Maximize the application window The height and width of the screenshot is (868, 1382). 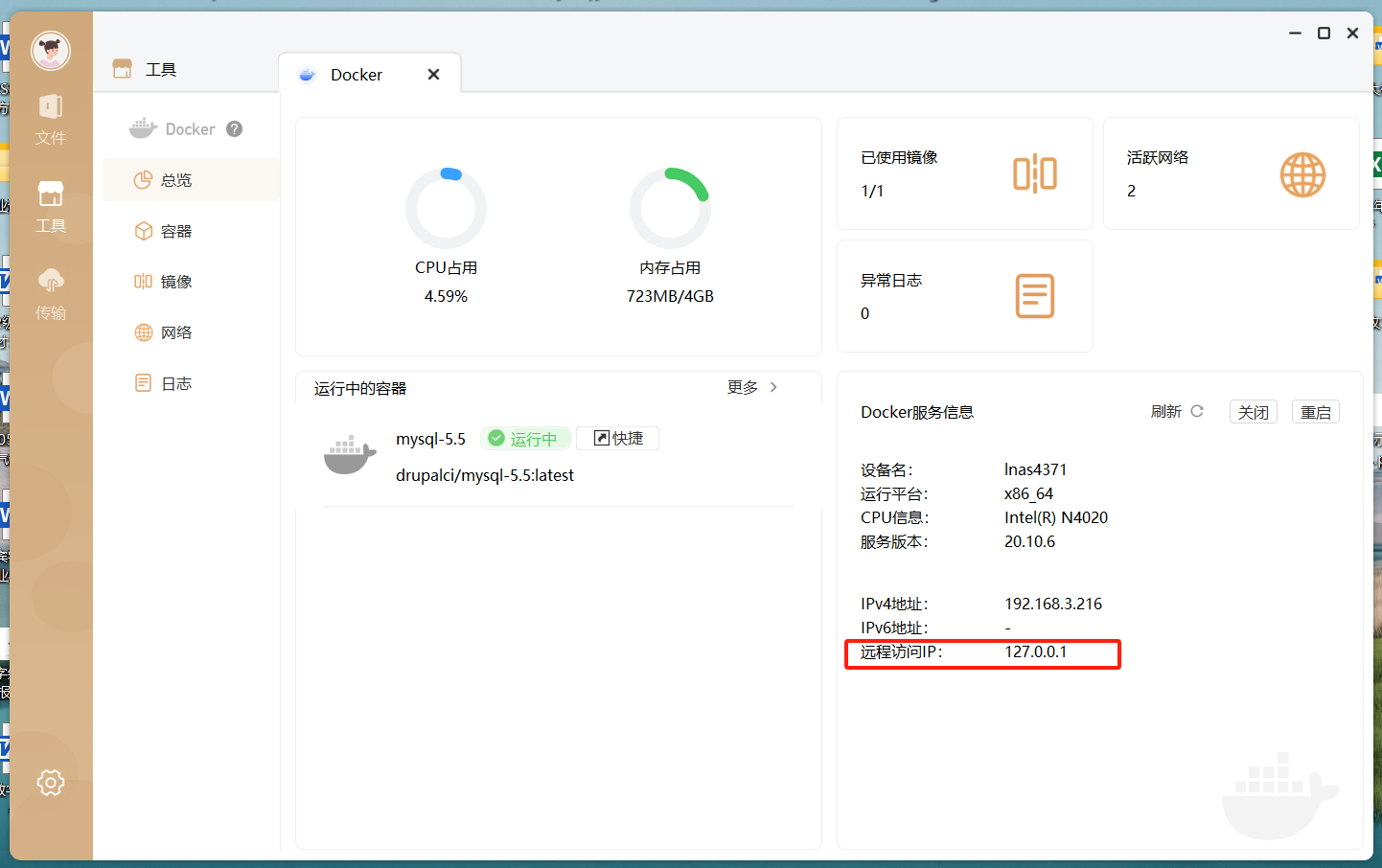[1324, 33]
